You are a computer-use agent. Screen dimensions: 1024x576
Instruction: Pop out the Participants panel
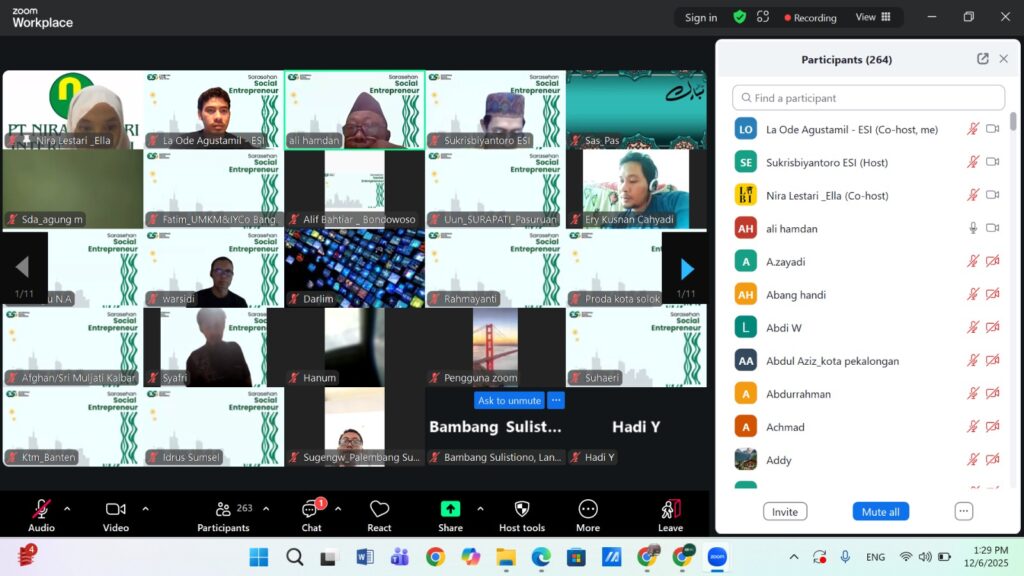point(983,59)
